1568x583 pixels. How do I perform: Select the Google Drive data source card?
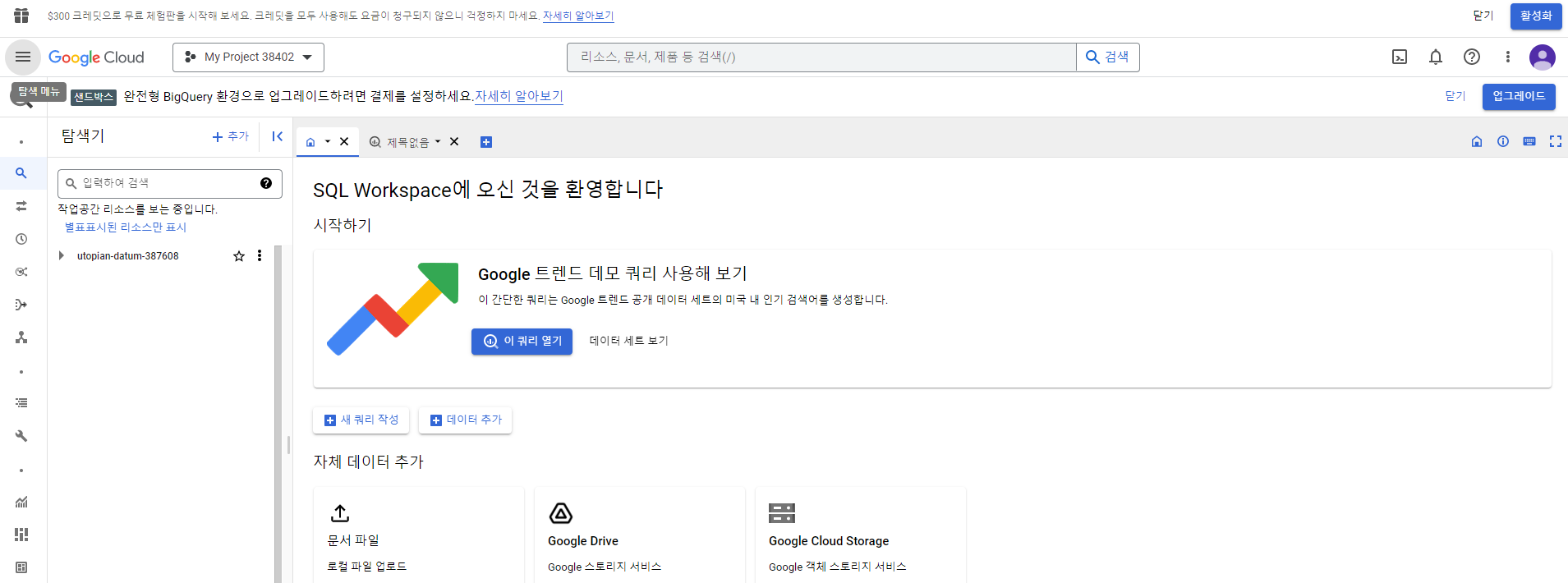click(640, 535)
